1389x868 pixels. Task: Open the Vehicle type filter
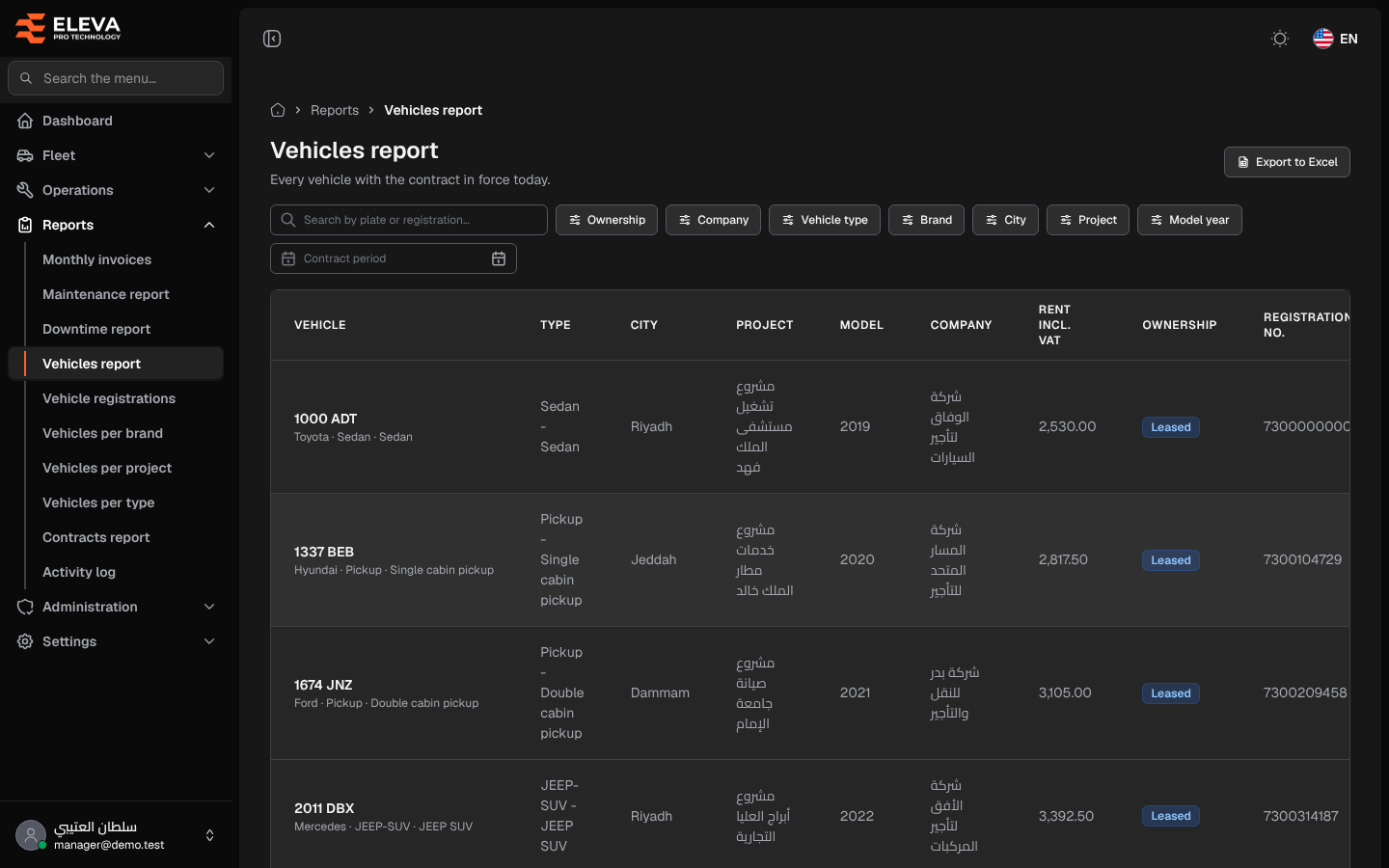[825, 220]
